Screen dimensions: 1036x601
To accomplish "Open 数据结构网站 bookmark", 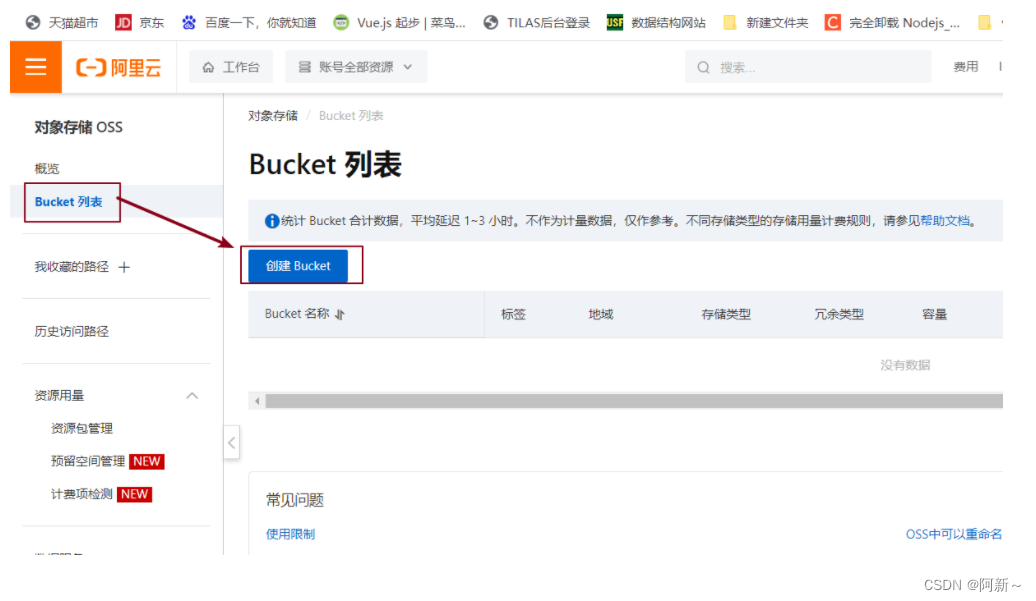I will (656, 22).
